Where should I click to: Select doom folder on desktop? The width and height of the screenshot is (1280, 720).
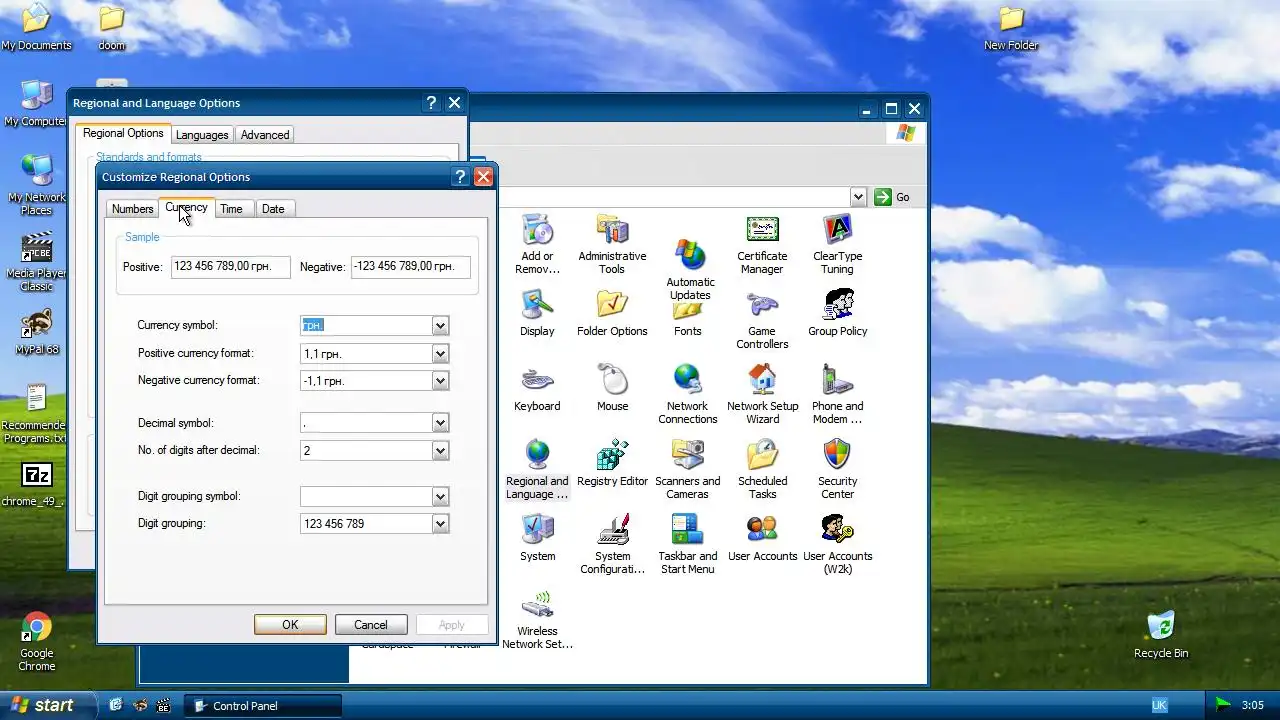pyautogui.click(x=112, y=27)
